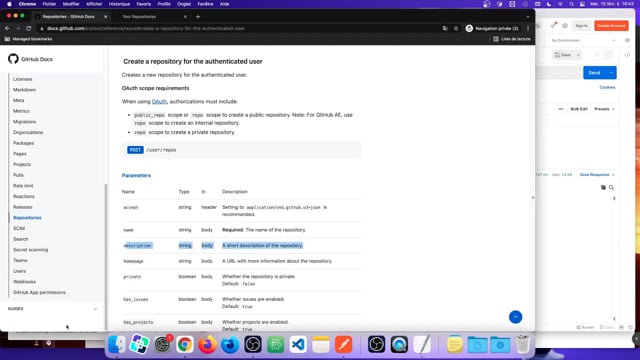This screenshot has height=360, width=640.
Task: Open Rate limit in the docs sidebar
Action: click(x=23, y=186)
